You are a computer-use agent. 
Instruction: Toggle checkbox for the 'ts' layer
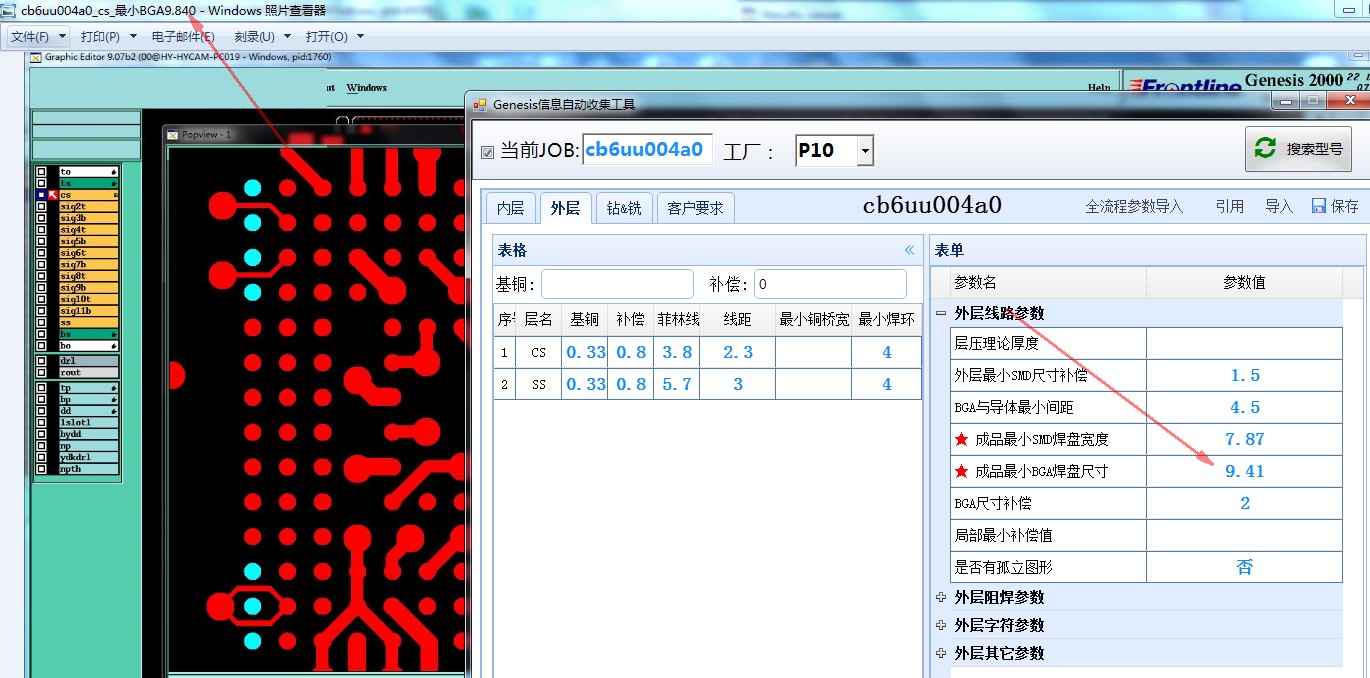[x=41, y=183]
